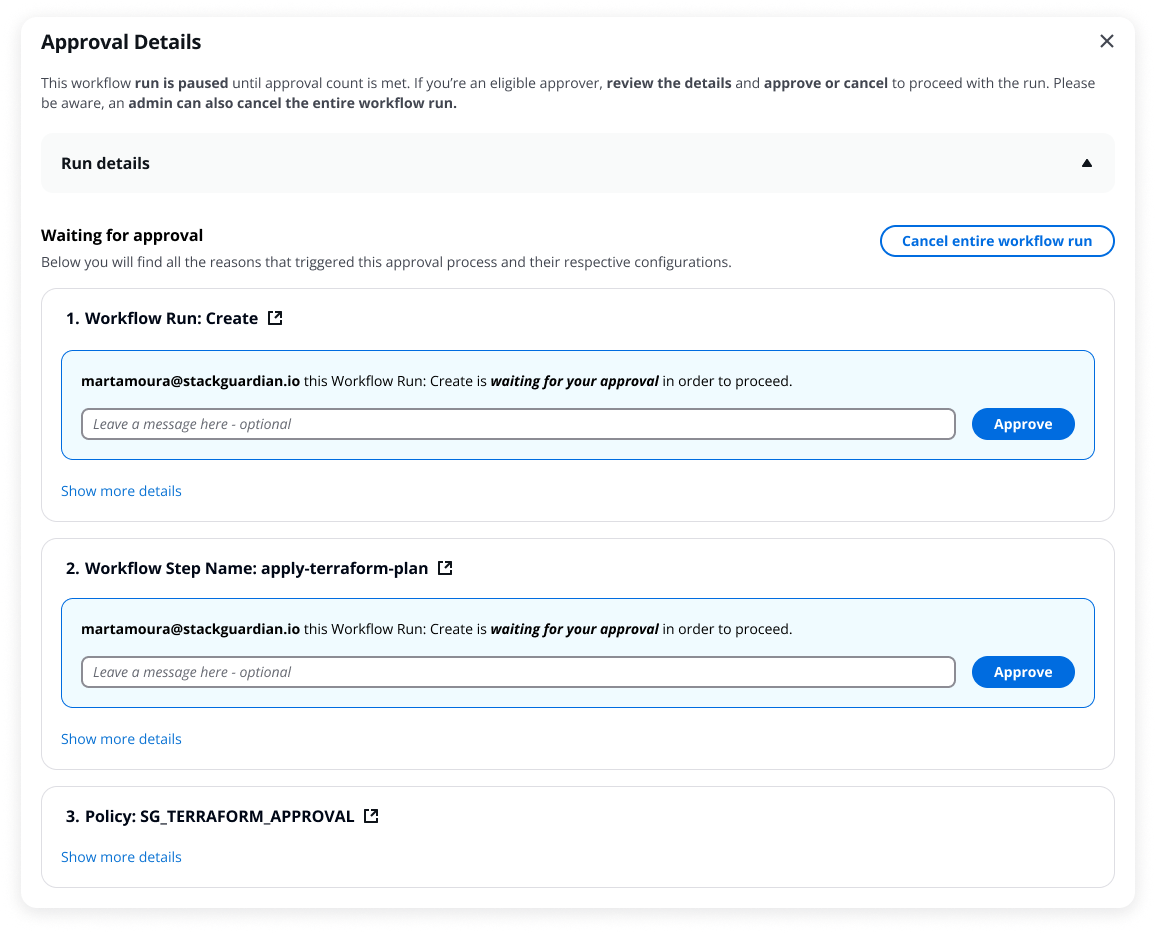
Task: Open the apply-terraform-plan step external link
Action: 446,567
